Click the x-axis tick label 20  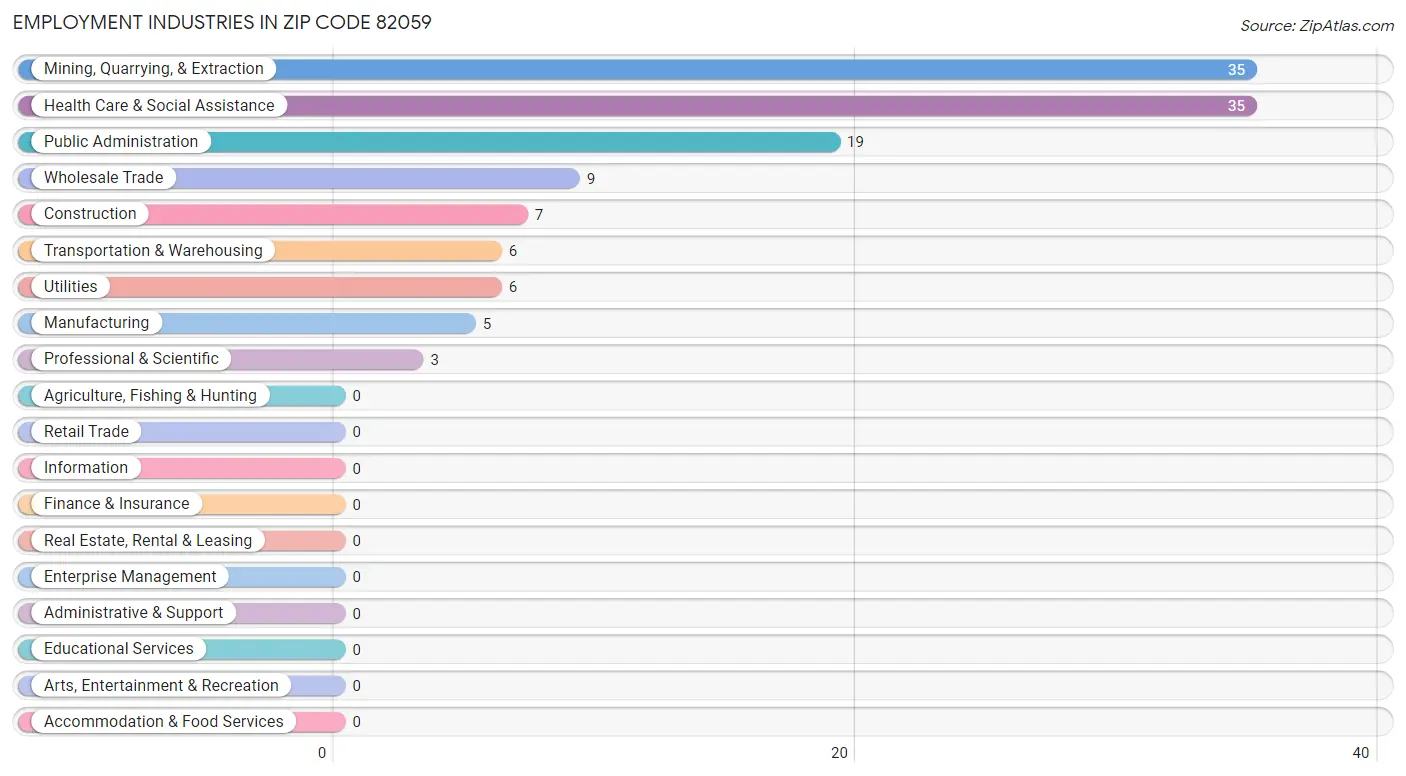(x=840, y=753)
